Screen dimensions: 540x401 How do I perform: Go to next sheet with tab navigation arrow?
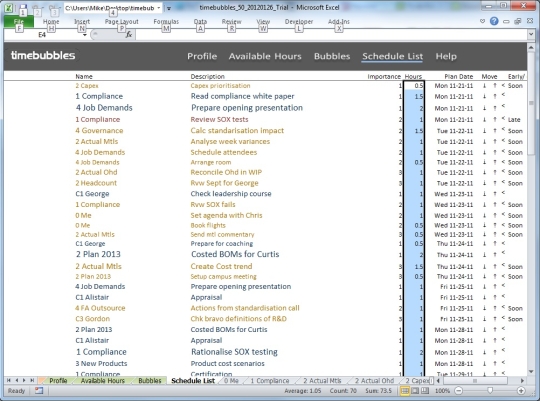point(24,380)
